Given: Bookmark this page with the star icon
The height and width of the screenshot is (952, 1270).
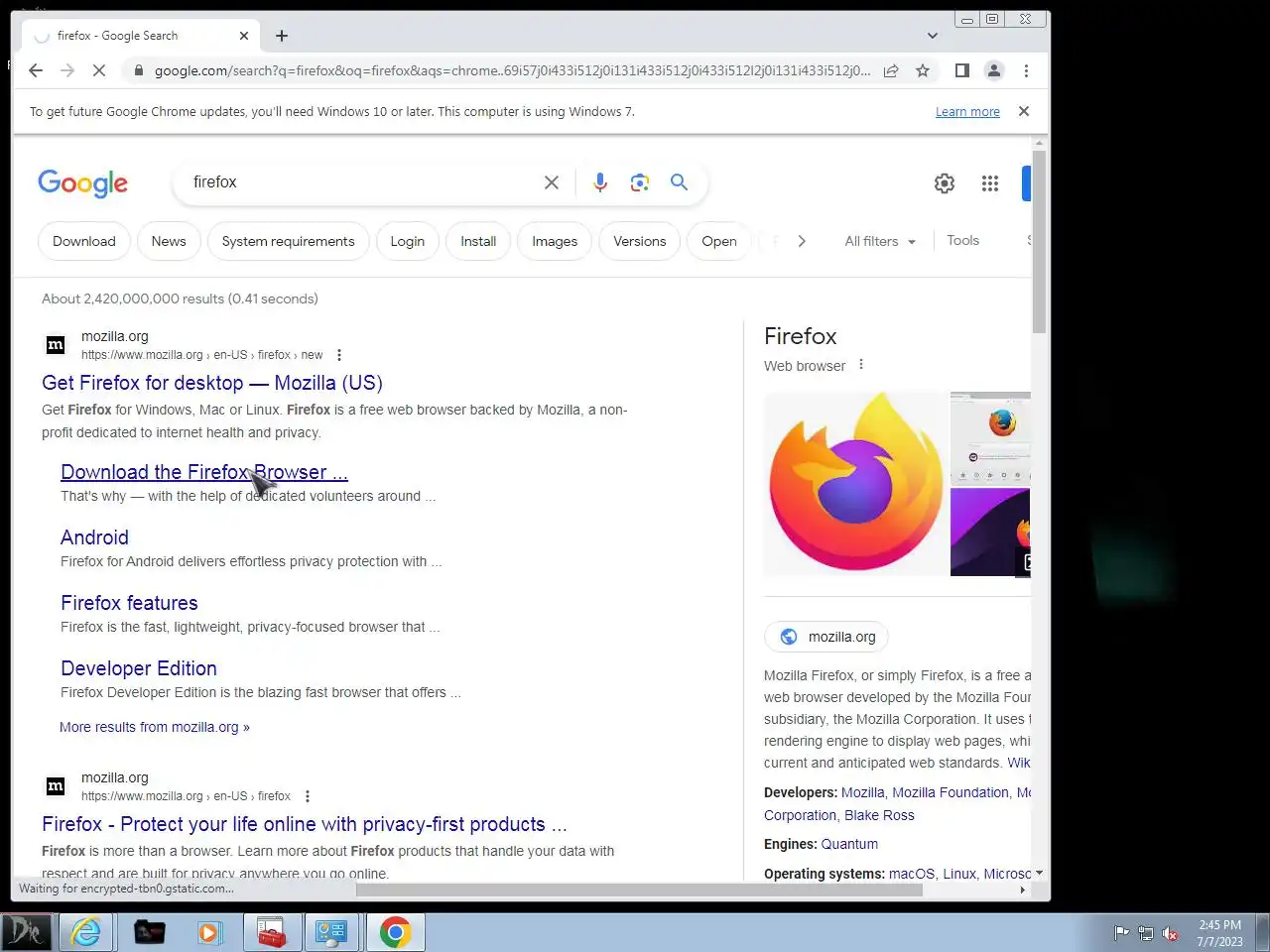Looking at the screenshot, I should tap(923, 70).
